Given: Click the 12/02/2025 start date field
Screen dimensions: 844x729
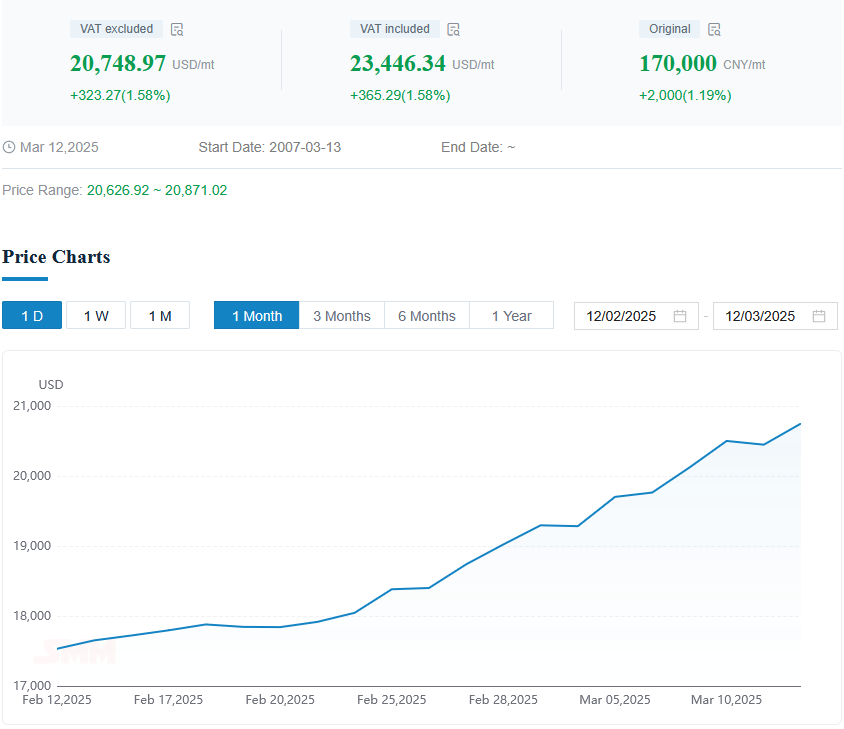Looking at the screenshot, I should point(622,316).
